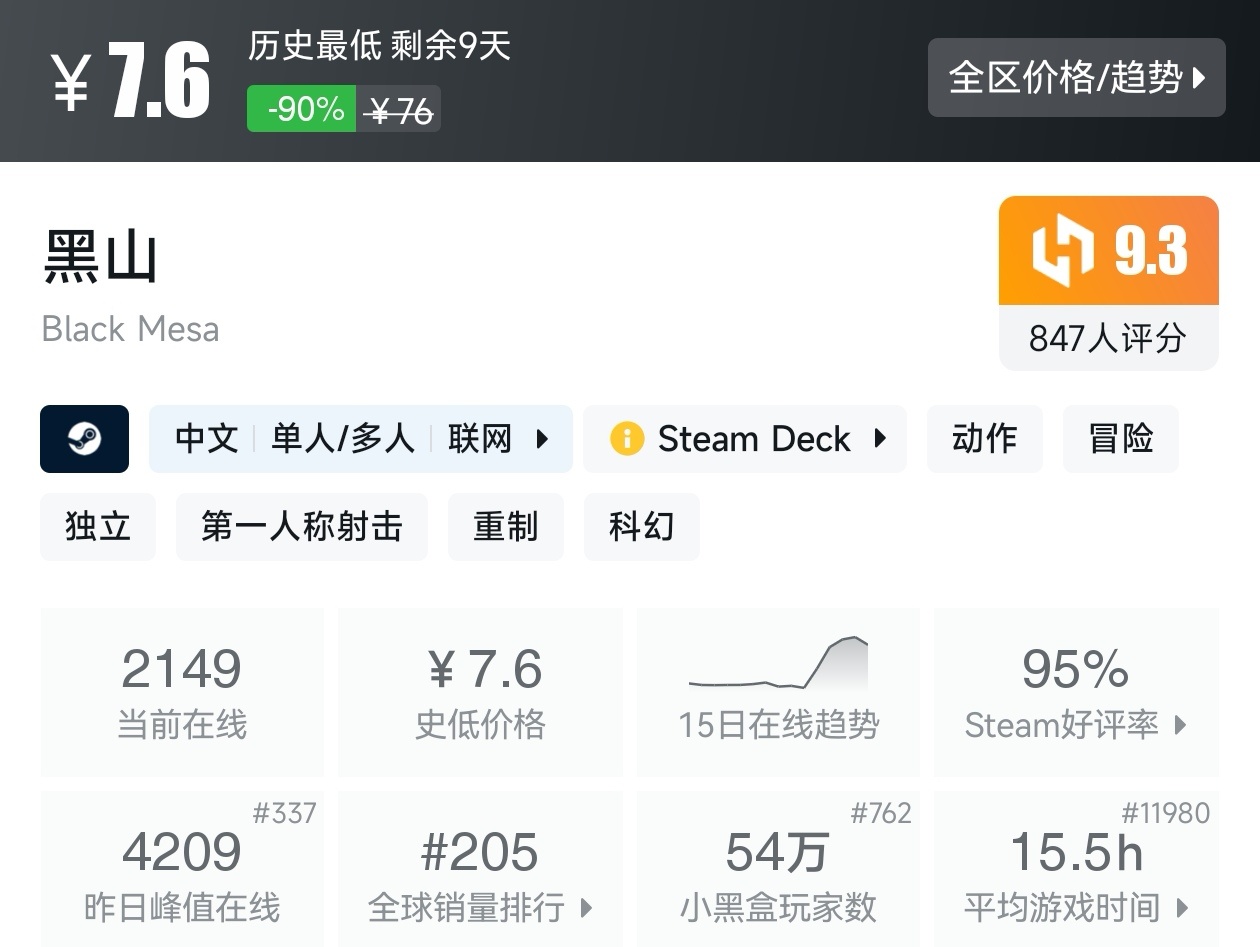Image resolution: width=1260 pixels, height=947 pixels.
Task: Open the 小黑盒玩家数 stat card
Action: point(778,868)
